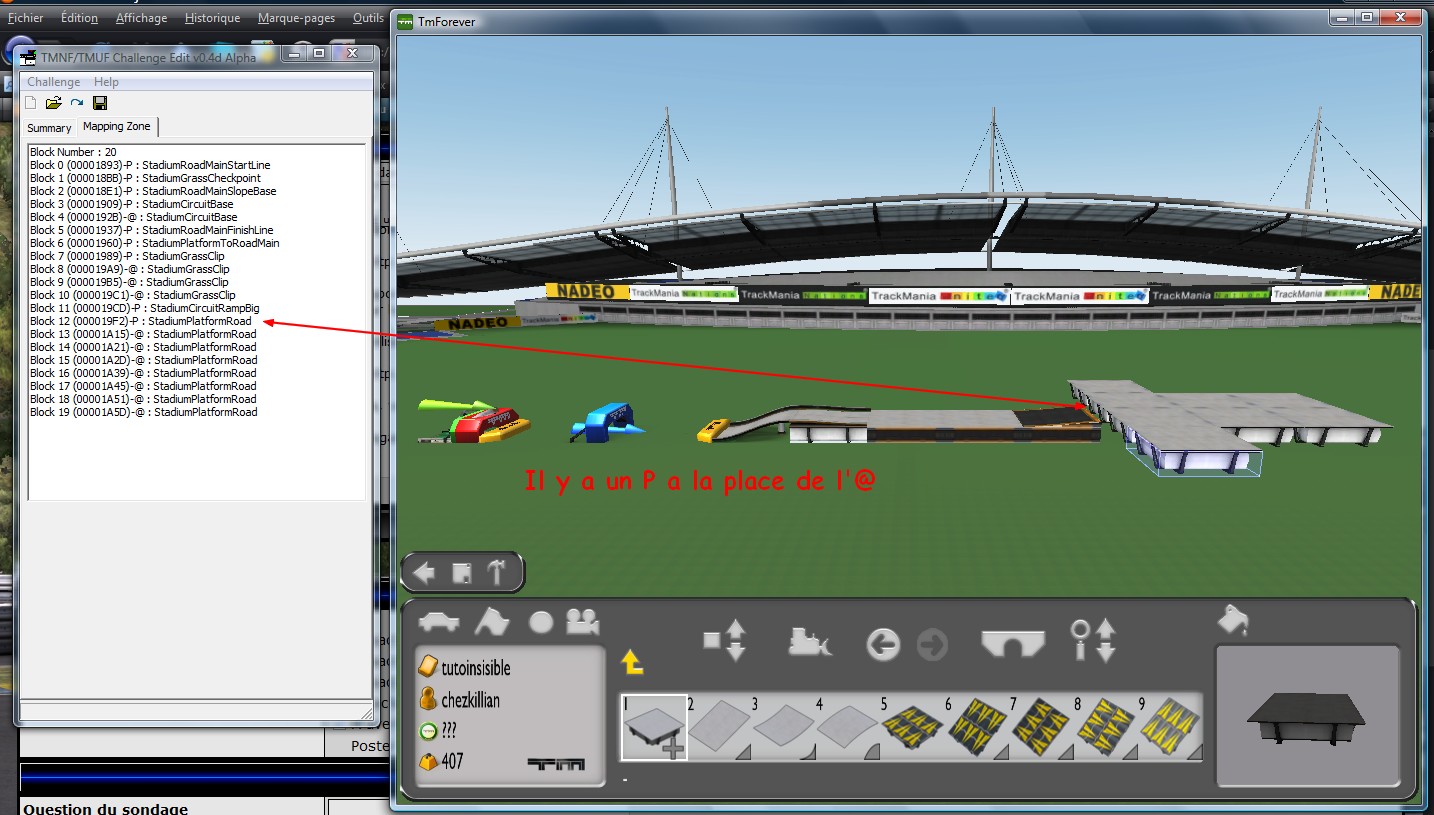This screenshot has width=1434, height=815.
Task: Select block slot 1 platform
Action: pyautogui.click(x=653, y=728)
